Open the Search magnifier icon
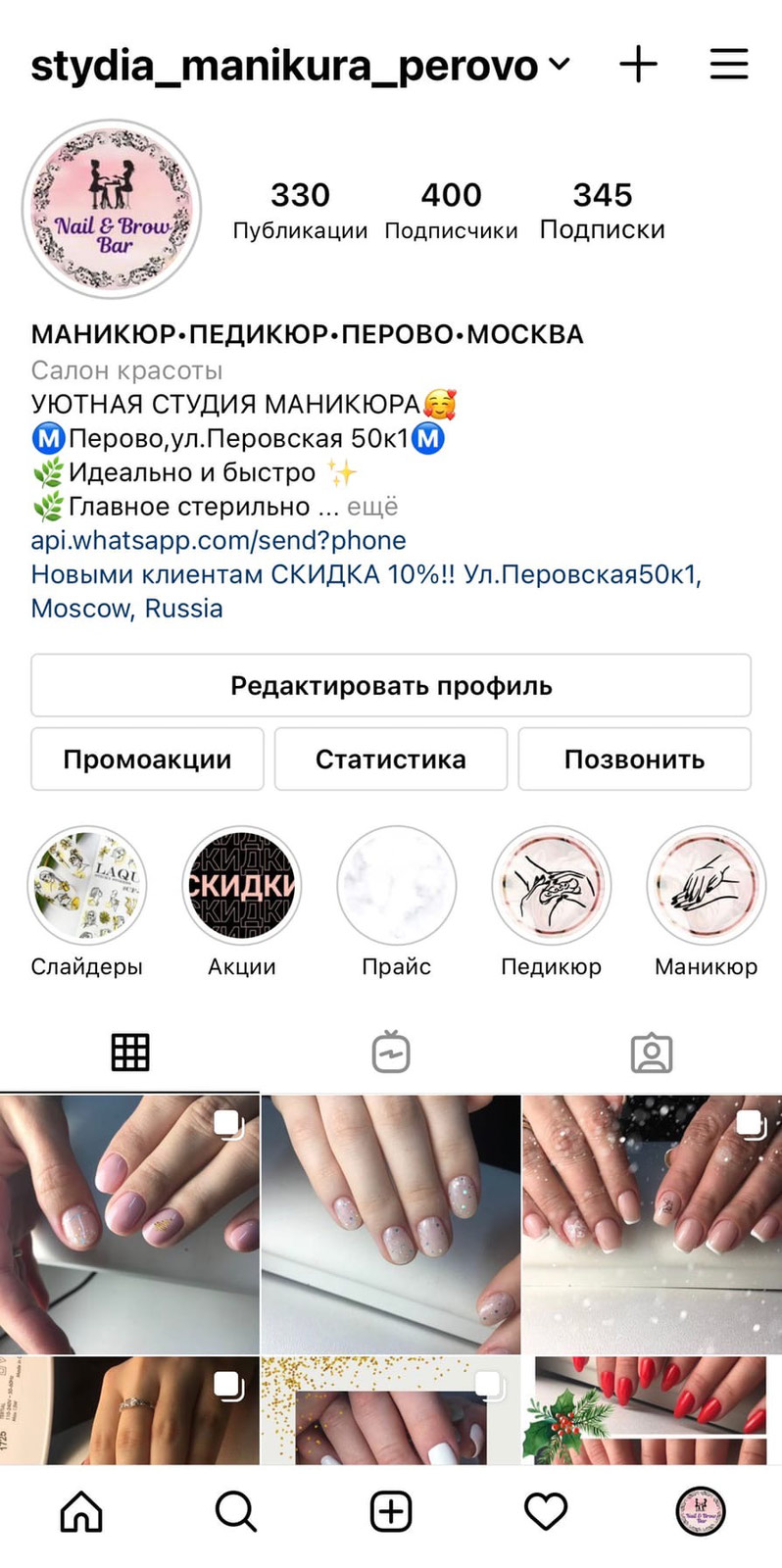 (x=236, y=1511)
